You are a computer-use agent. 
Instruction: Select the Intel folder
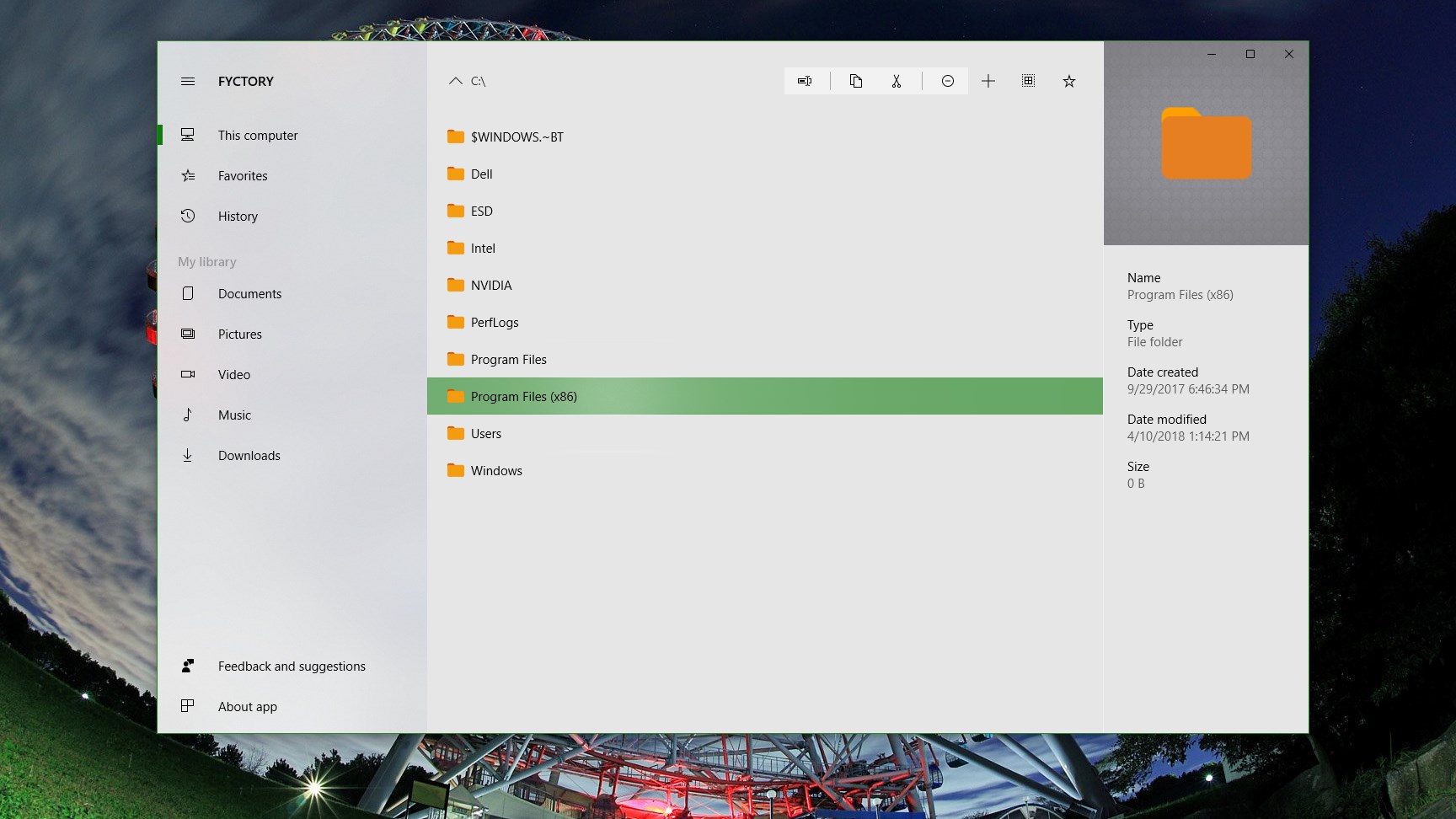pos(765,248)
